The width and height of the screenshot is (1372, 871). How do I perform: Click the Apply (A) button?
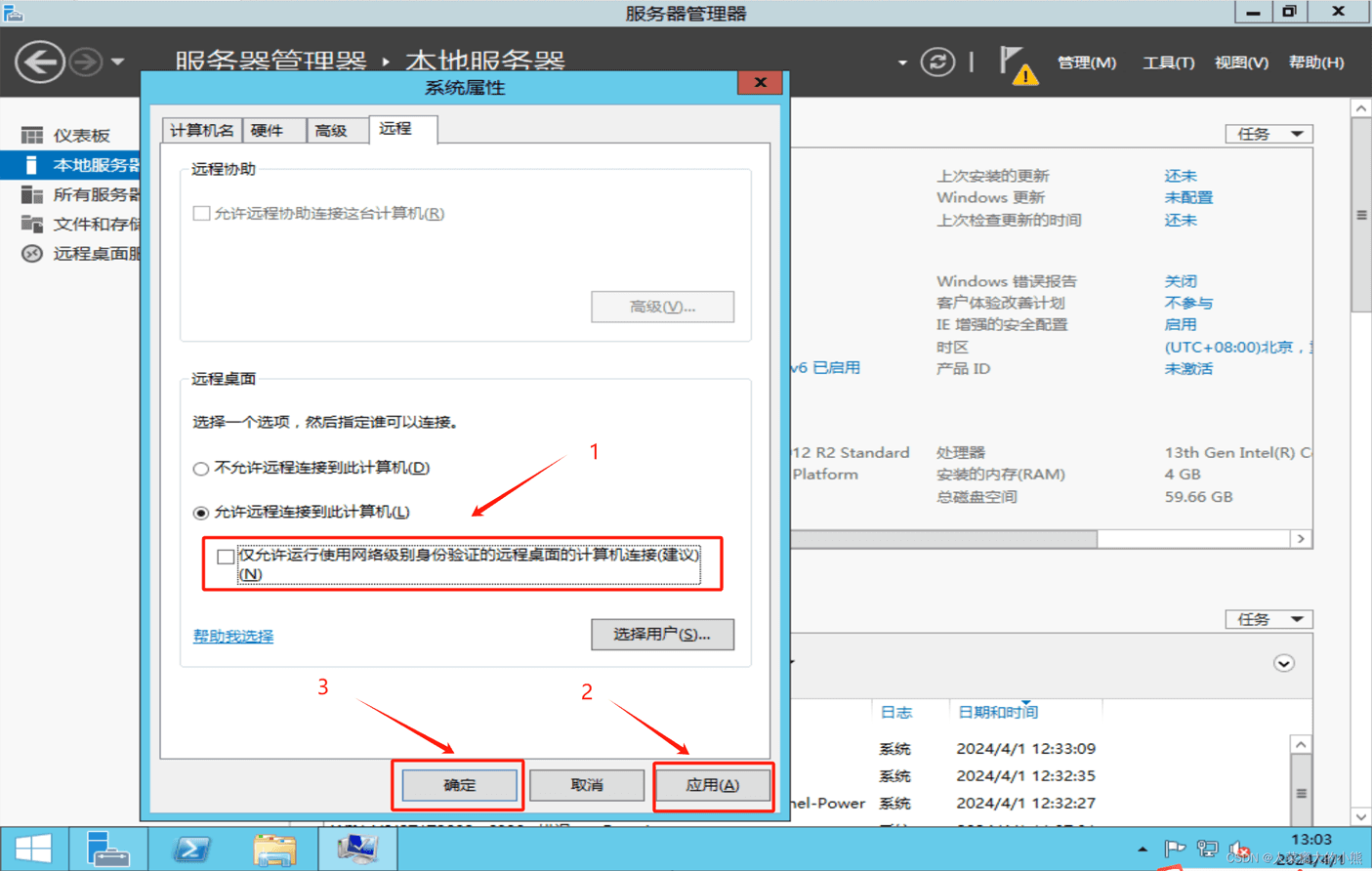coord(713,785)
